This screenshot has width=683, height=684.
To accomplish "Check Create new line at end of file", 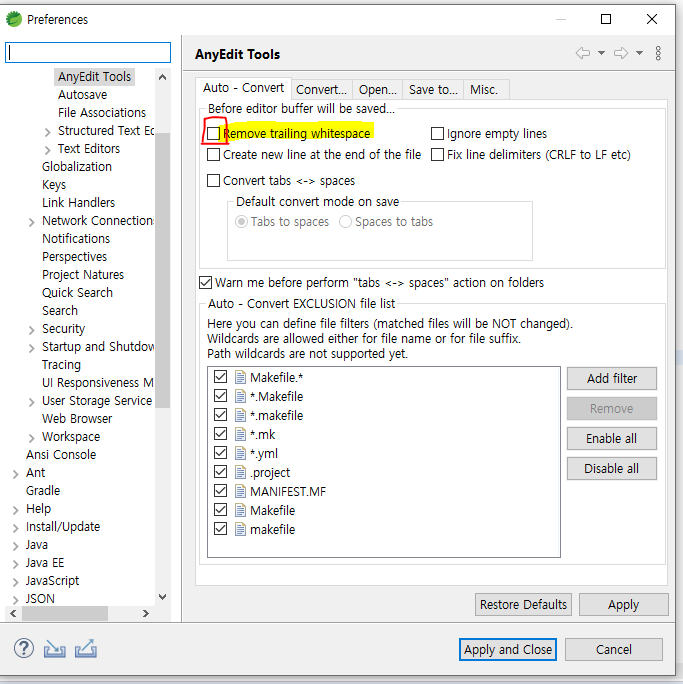I will [213, 154].
